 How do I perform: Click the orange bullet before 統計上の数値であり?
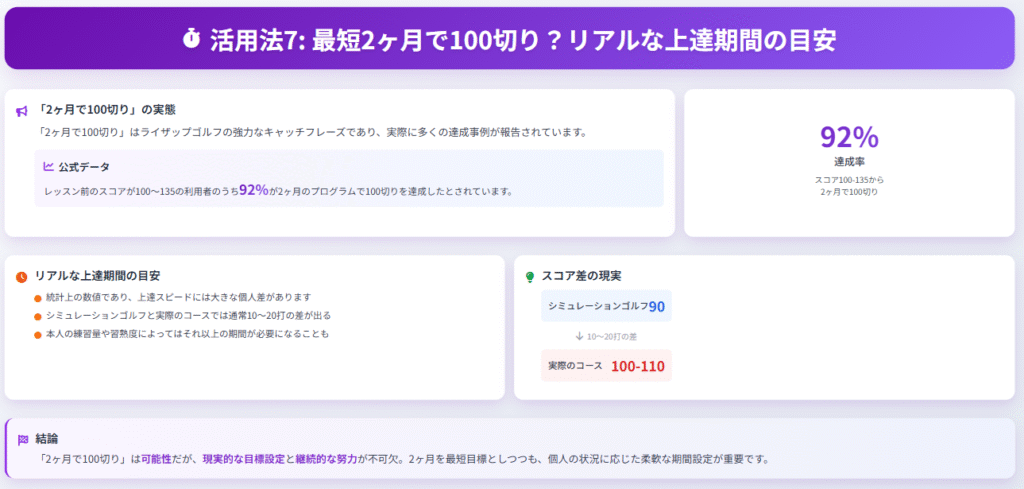click(x=38, y=298)
